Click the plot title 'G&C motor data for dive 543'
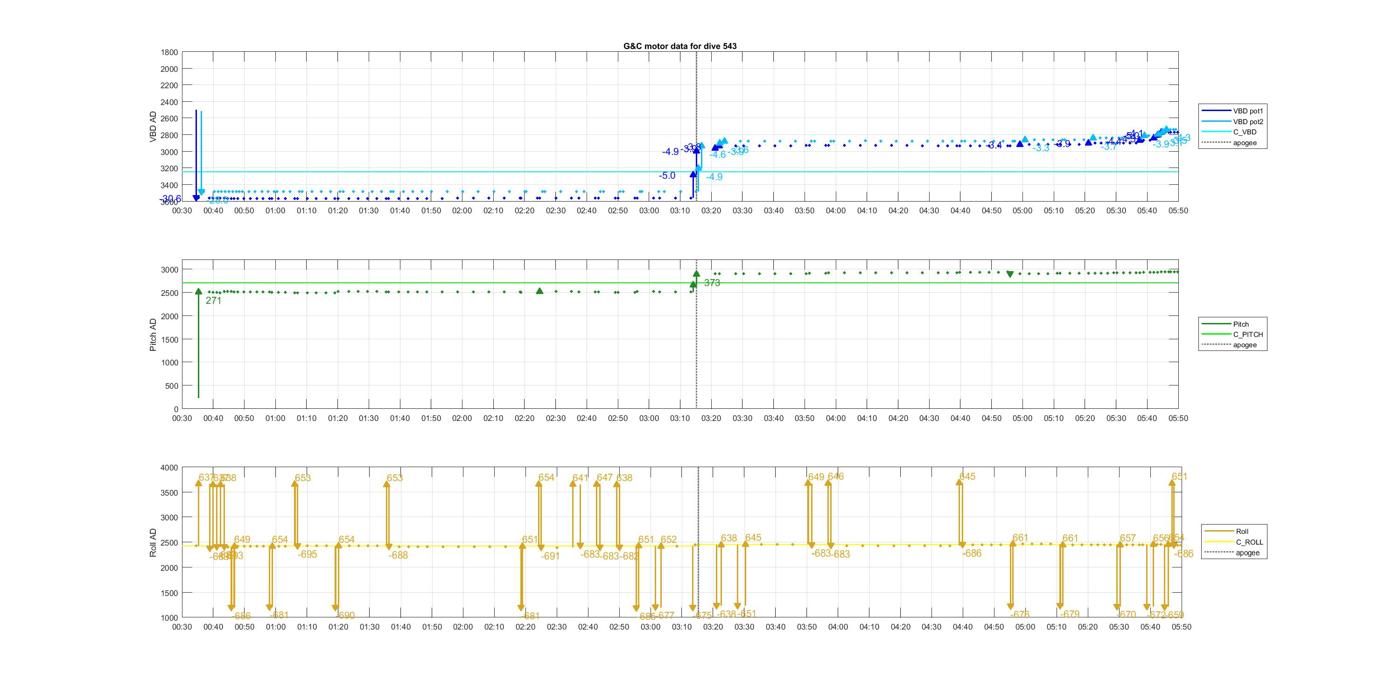Image resolution: width=1400 pixels, height=693 pixels. 680,46
